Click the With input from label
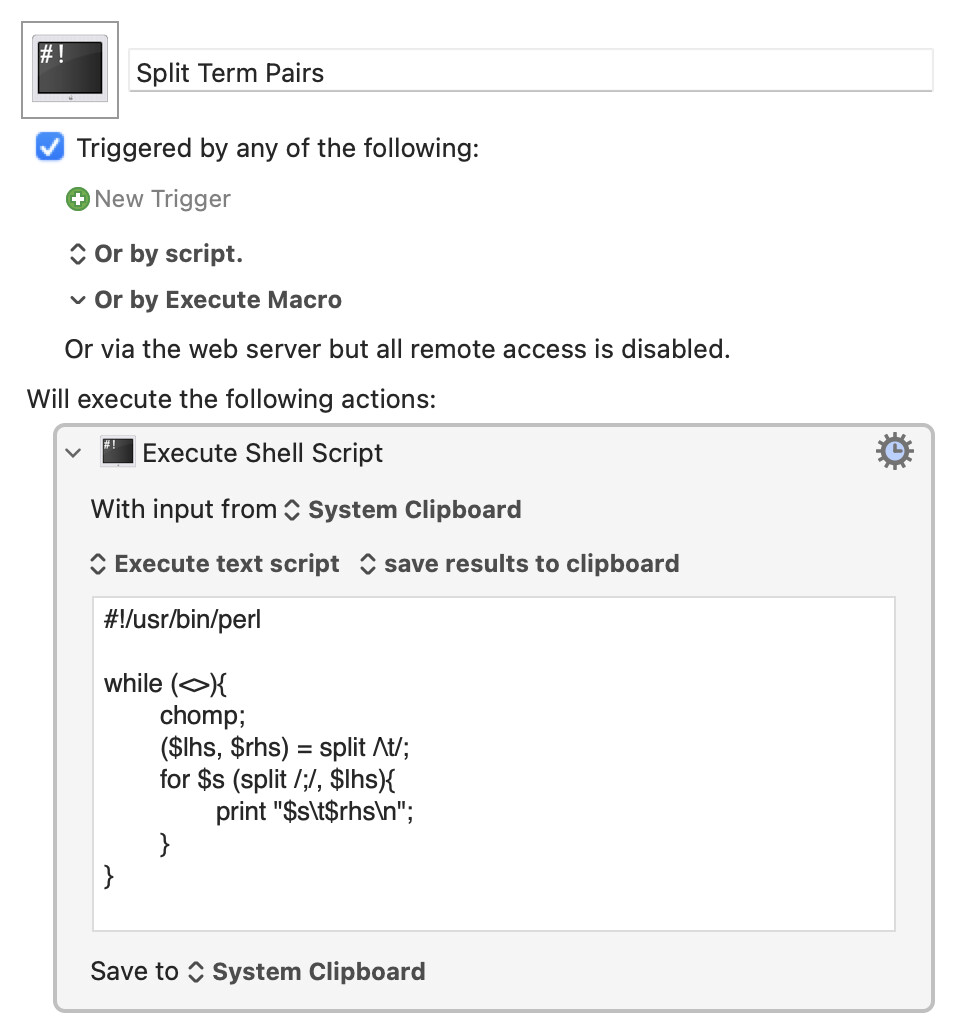Screen dimensions: 956x1034 (184, 510)
